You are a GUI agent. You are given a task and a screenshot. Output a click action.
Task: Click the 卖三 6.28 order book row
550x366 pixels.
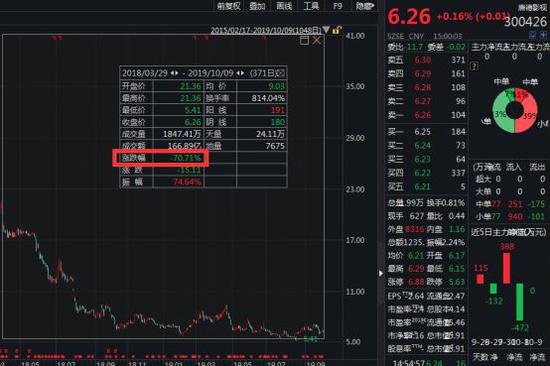tap(426, 87)
